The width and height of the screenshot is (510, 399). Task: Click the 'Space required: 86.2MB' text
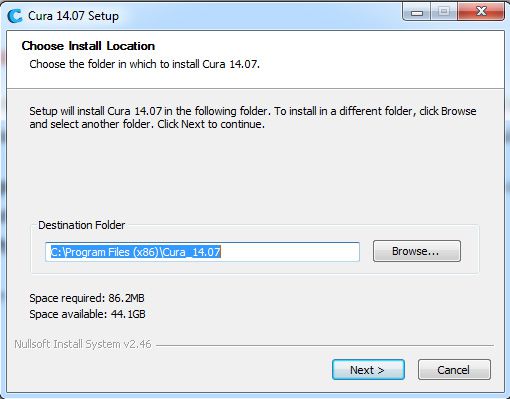[x=87, y=298]
